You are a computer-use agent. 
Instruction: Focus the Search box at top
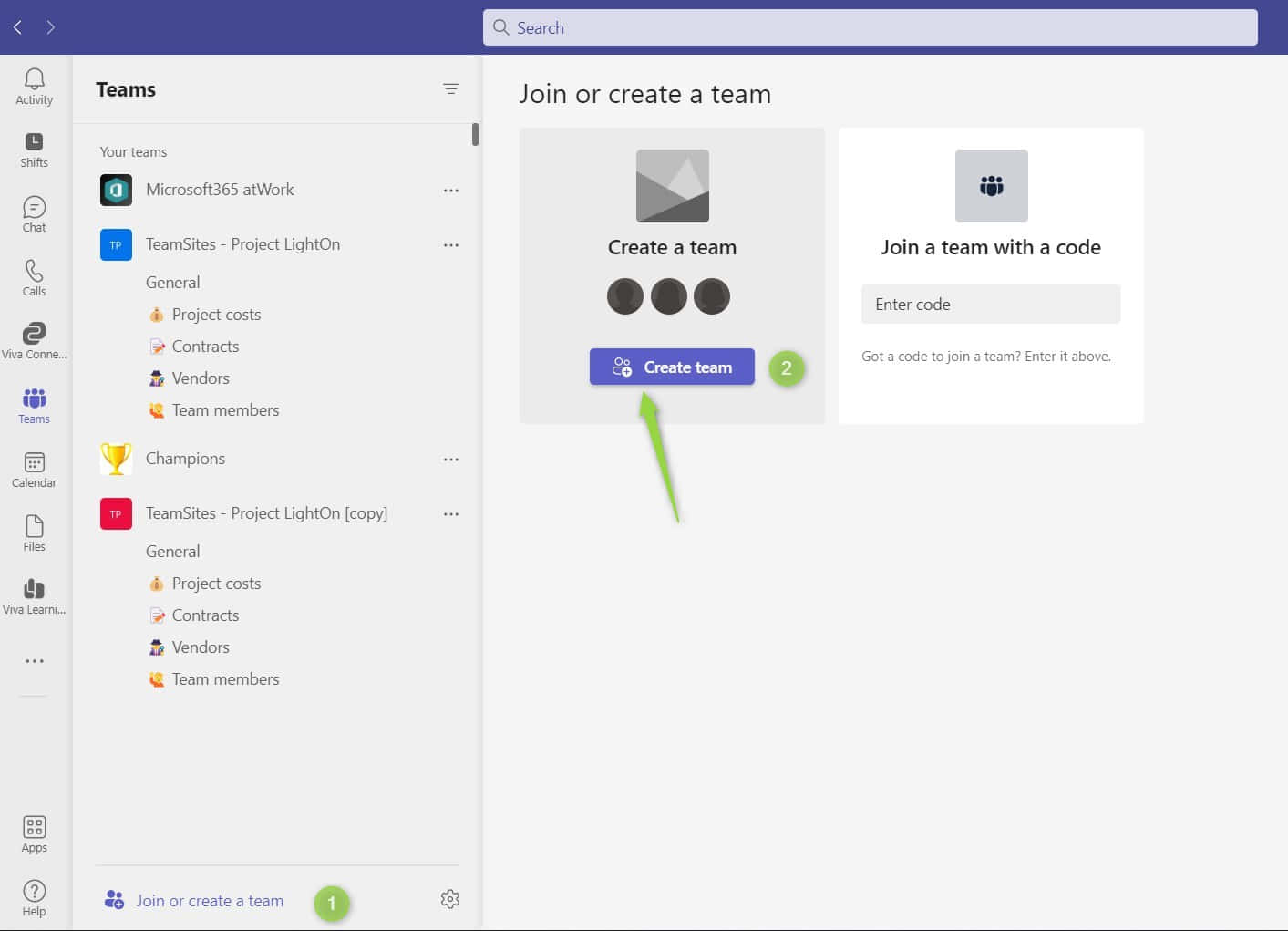pos(871,27)
